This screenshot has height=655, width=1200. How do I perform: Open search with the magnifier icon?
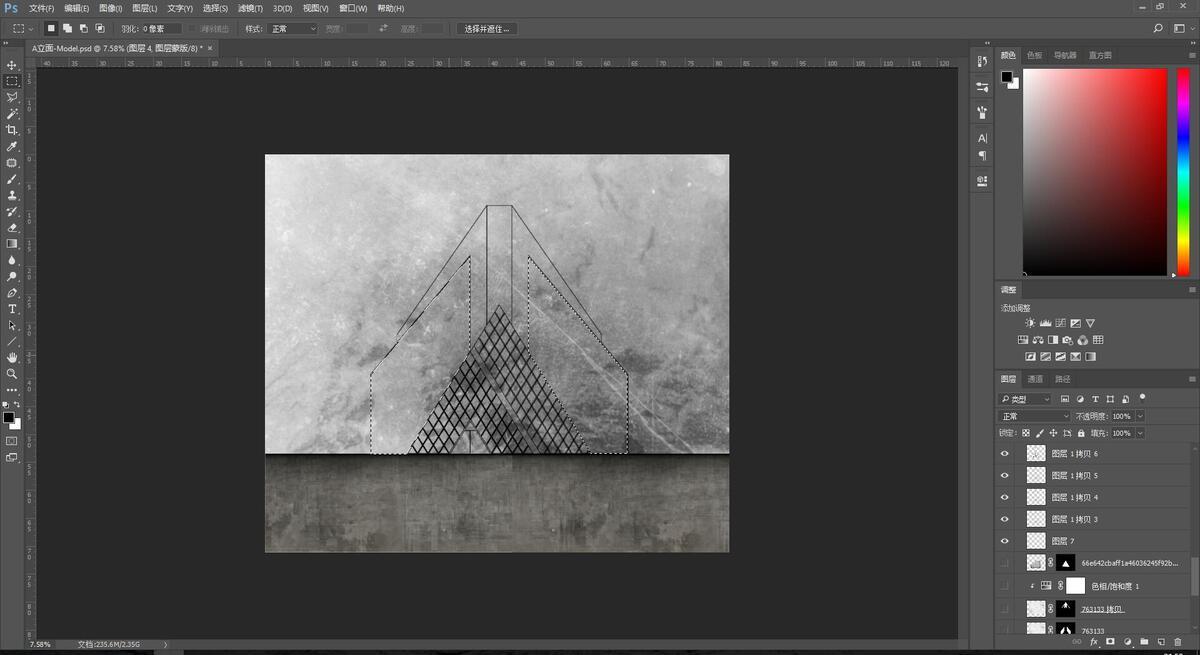[x=1158, y=29]
